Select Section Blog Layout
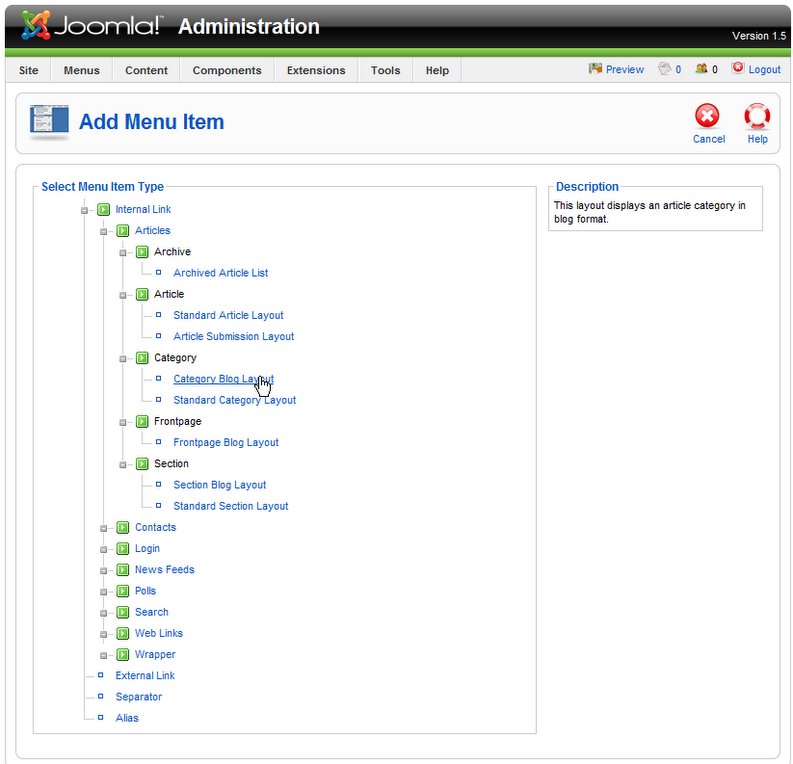 220,485
